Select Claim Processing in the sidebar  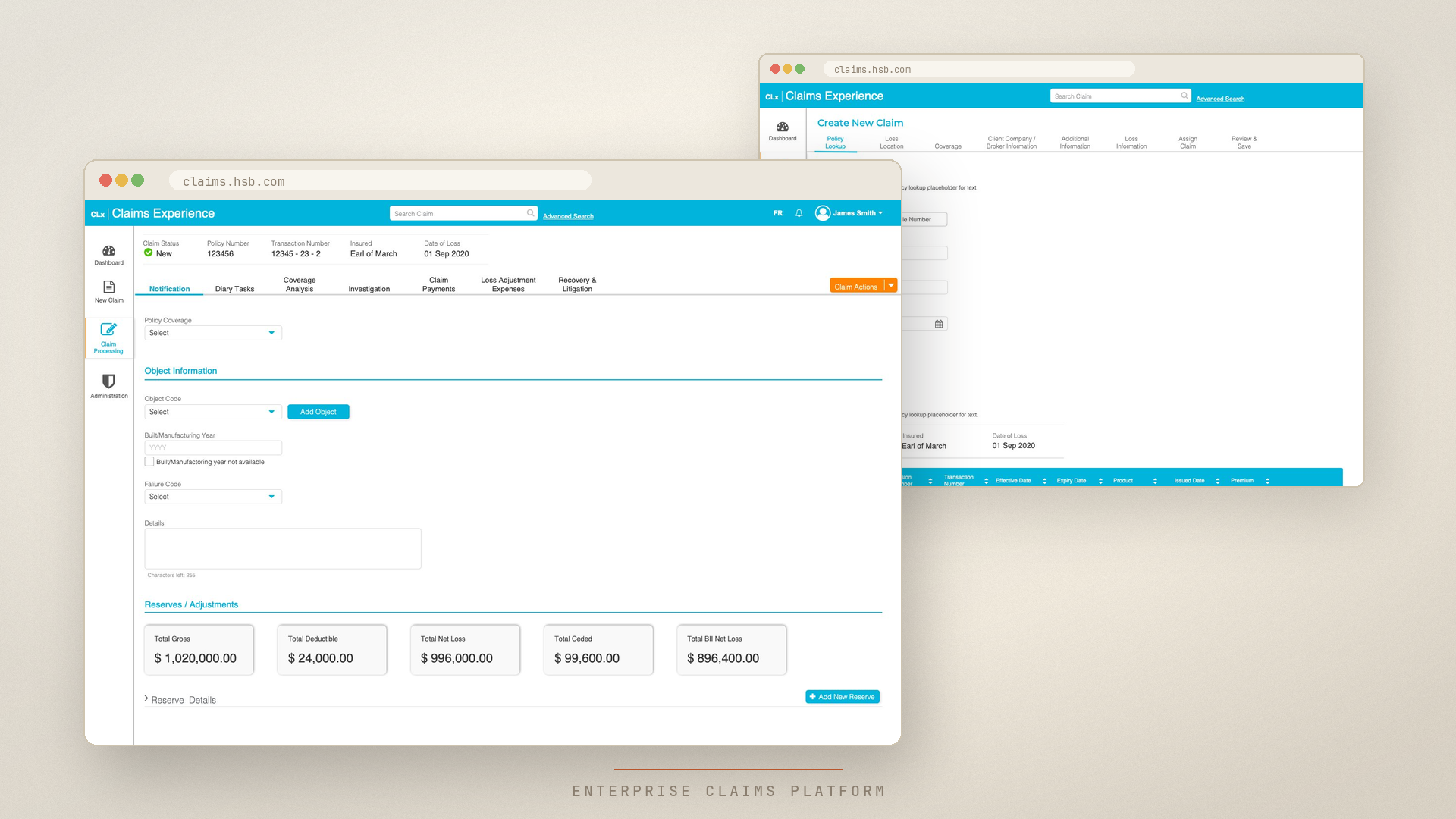click(x=108, y=337)
